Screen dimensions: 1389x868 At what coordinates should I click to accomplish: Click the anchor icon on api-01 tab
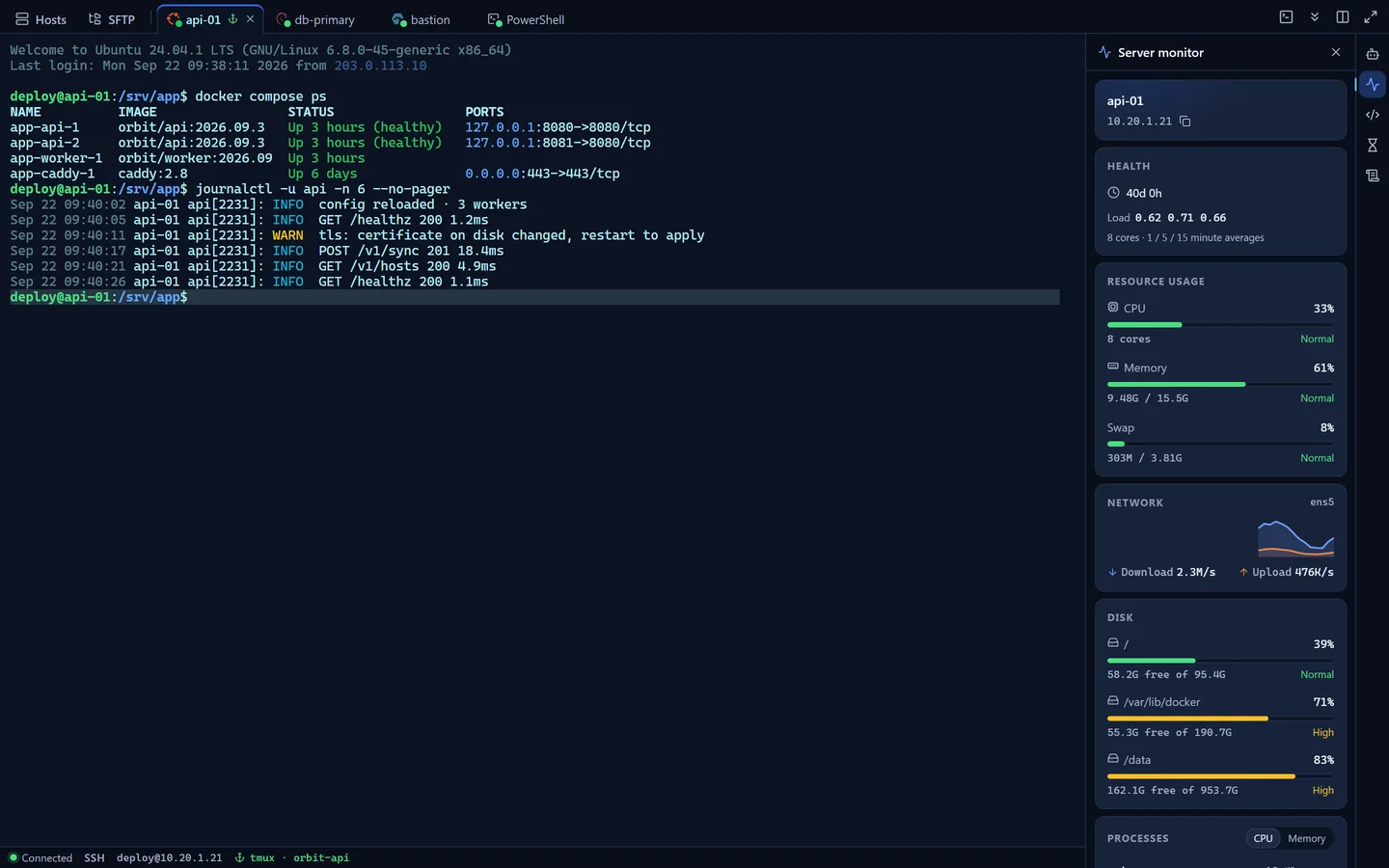pyautogui.click(x=232, y=19)
